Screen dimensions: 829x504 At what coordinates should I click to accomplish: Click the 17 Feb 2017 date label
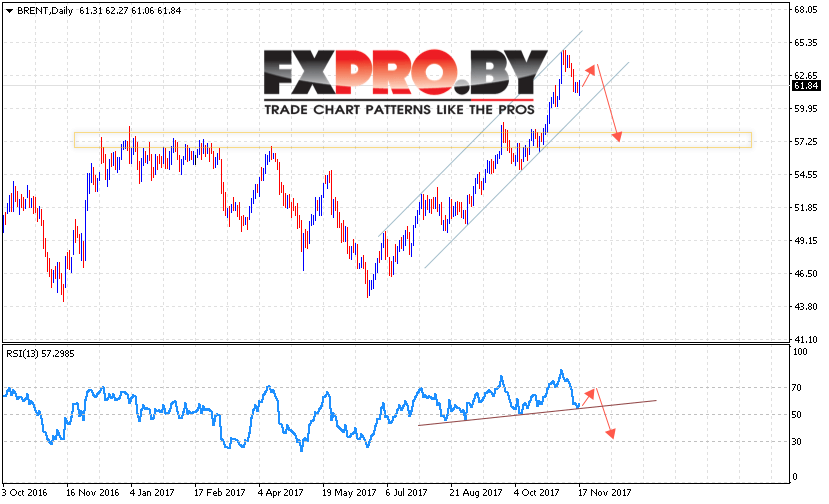219,493
